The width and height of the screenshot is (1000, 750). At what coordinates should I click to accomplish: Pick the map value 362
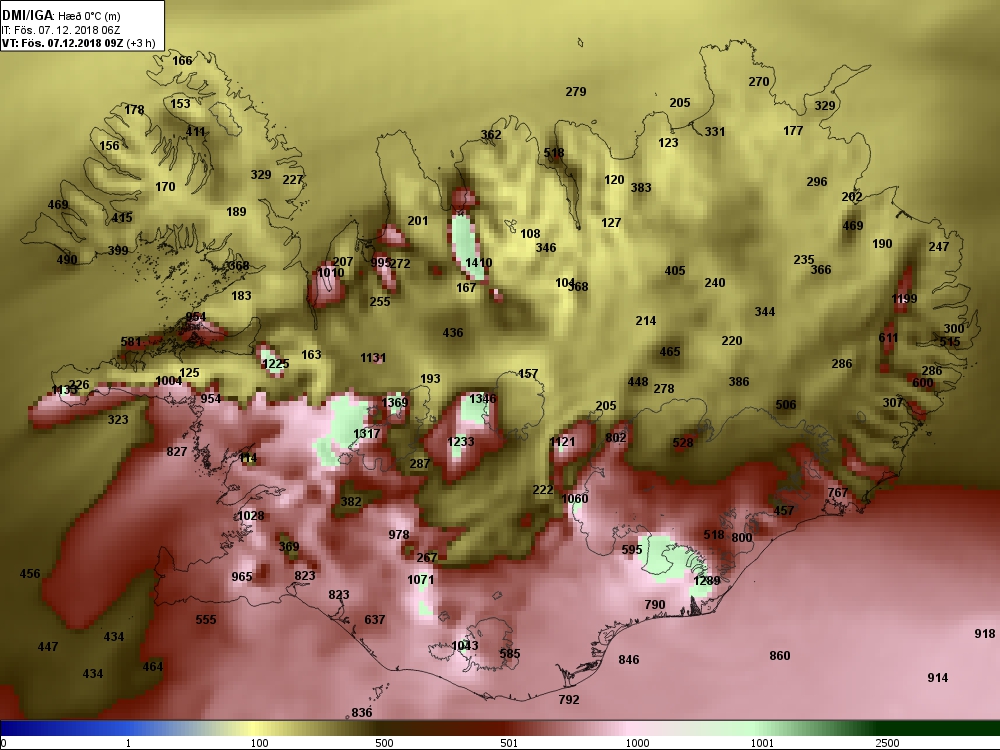click(490, 135)
